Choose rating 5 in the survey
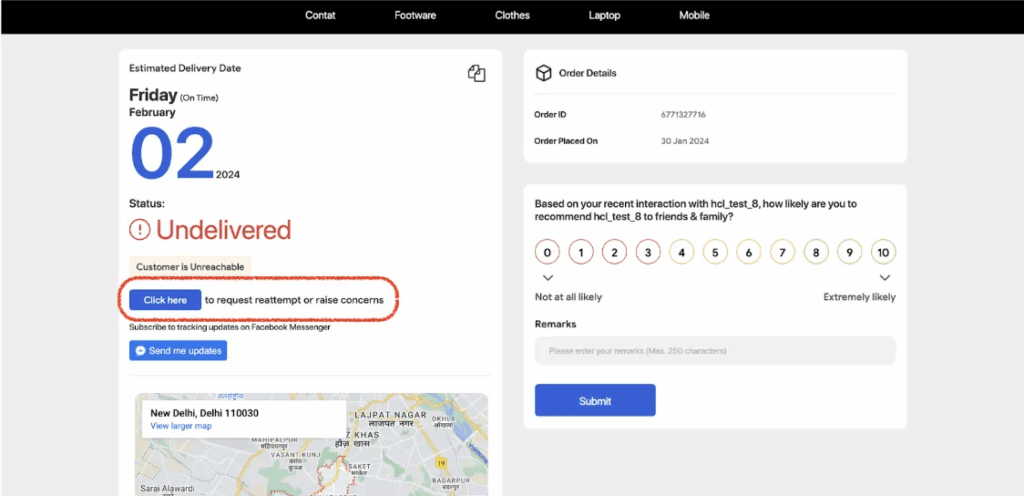Screen dimensions: 1024x496 (715, 252)
